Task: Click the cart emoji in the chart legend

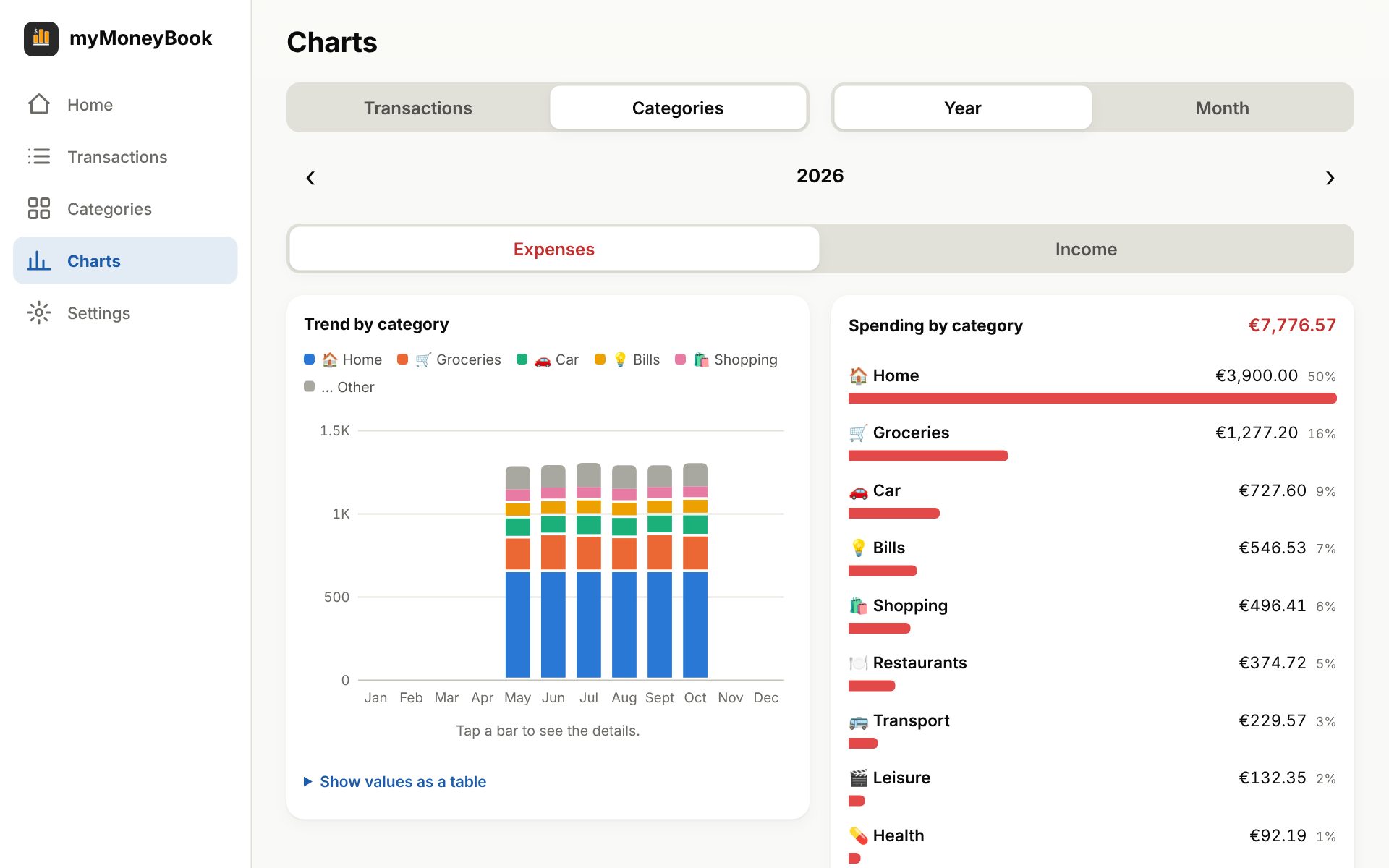Action: pos(423,359)
